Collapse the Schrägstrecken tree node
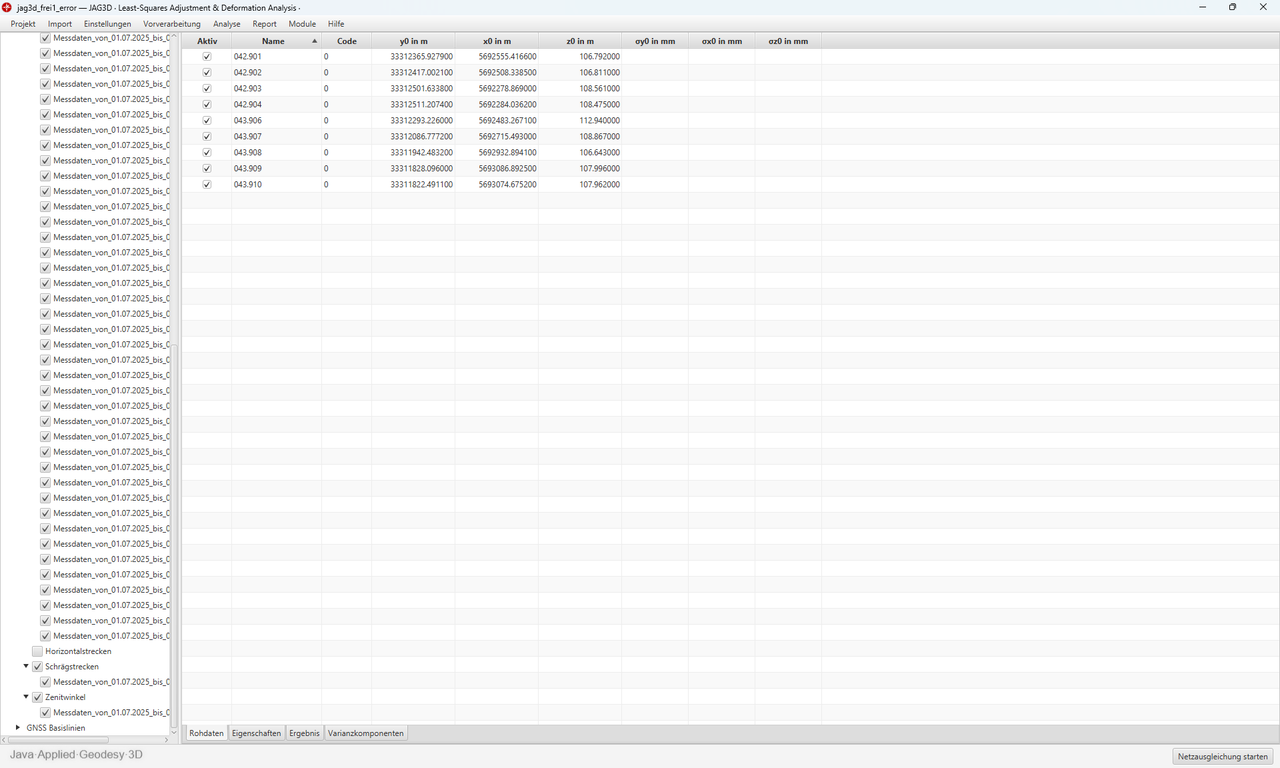 (26, 666)
